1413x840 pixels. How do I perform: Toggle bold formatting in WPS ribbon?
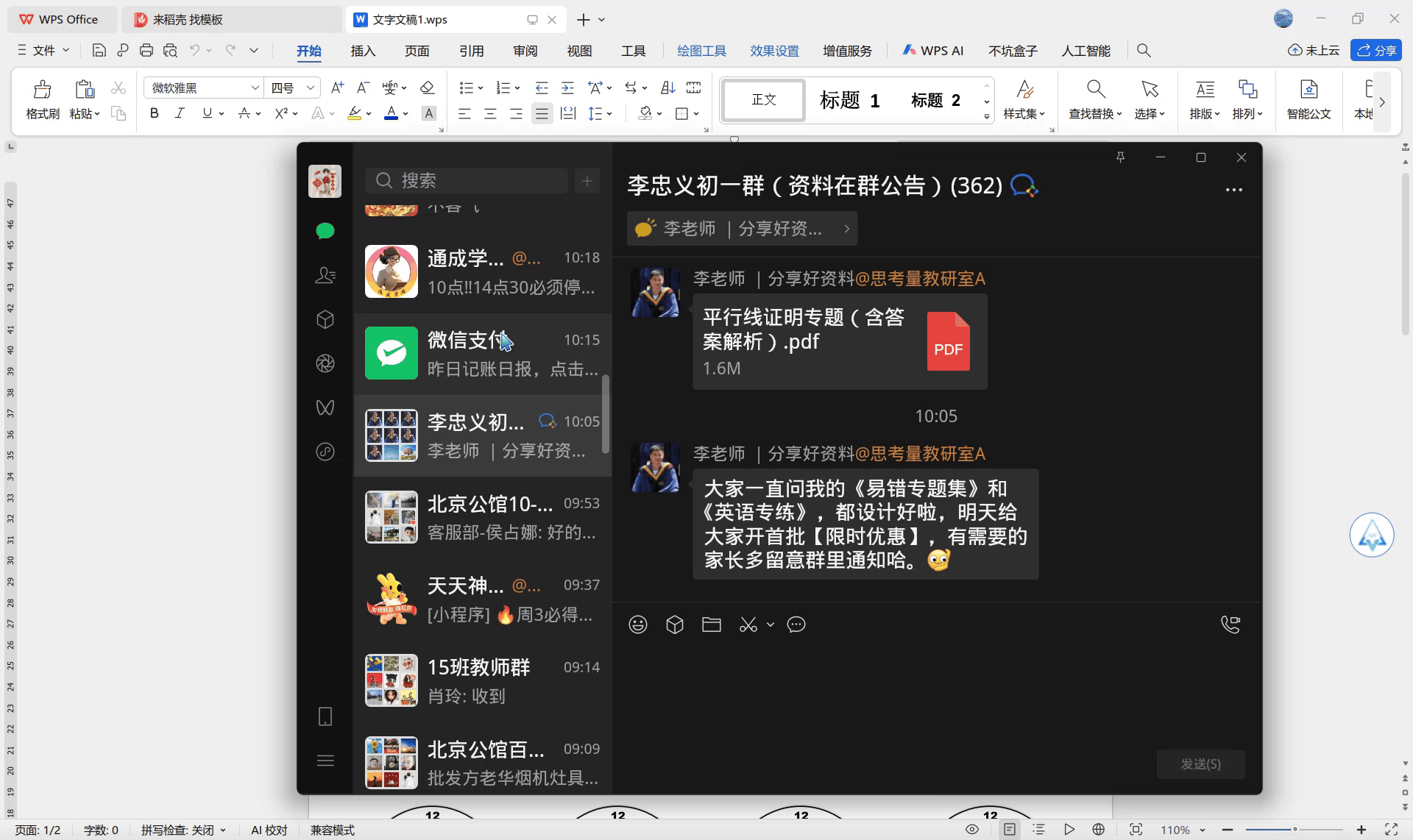(x=154, y=113)
